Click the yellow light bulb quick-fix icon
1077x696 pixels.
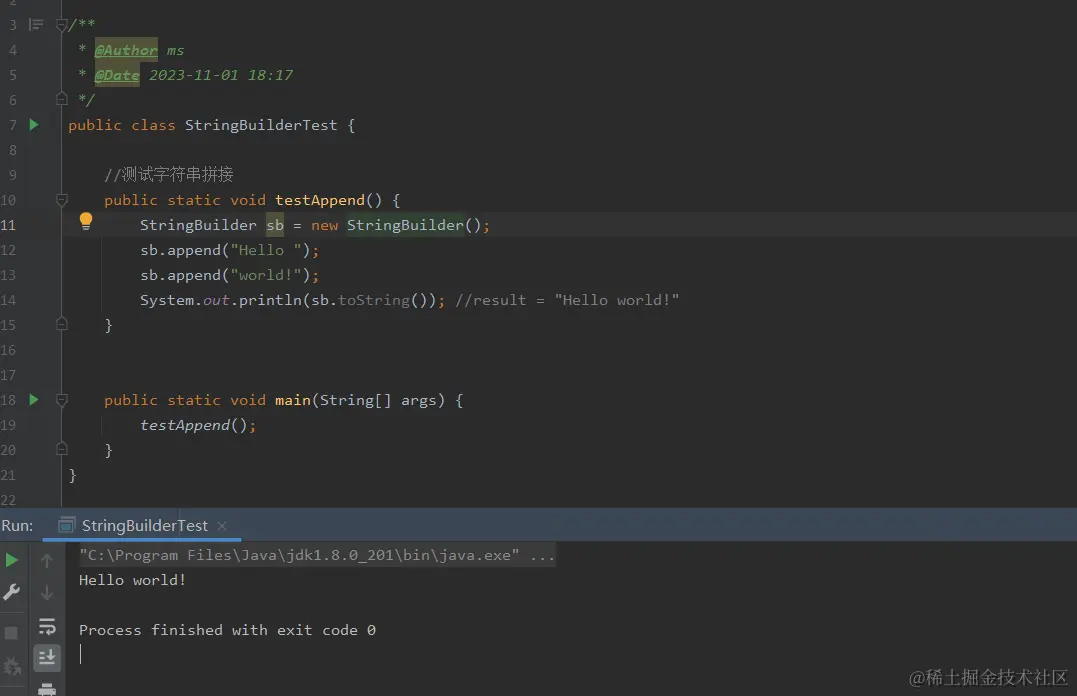pyautogui.click(x=86, y=221)
